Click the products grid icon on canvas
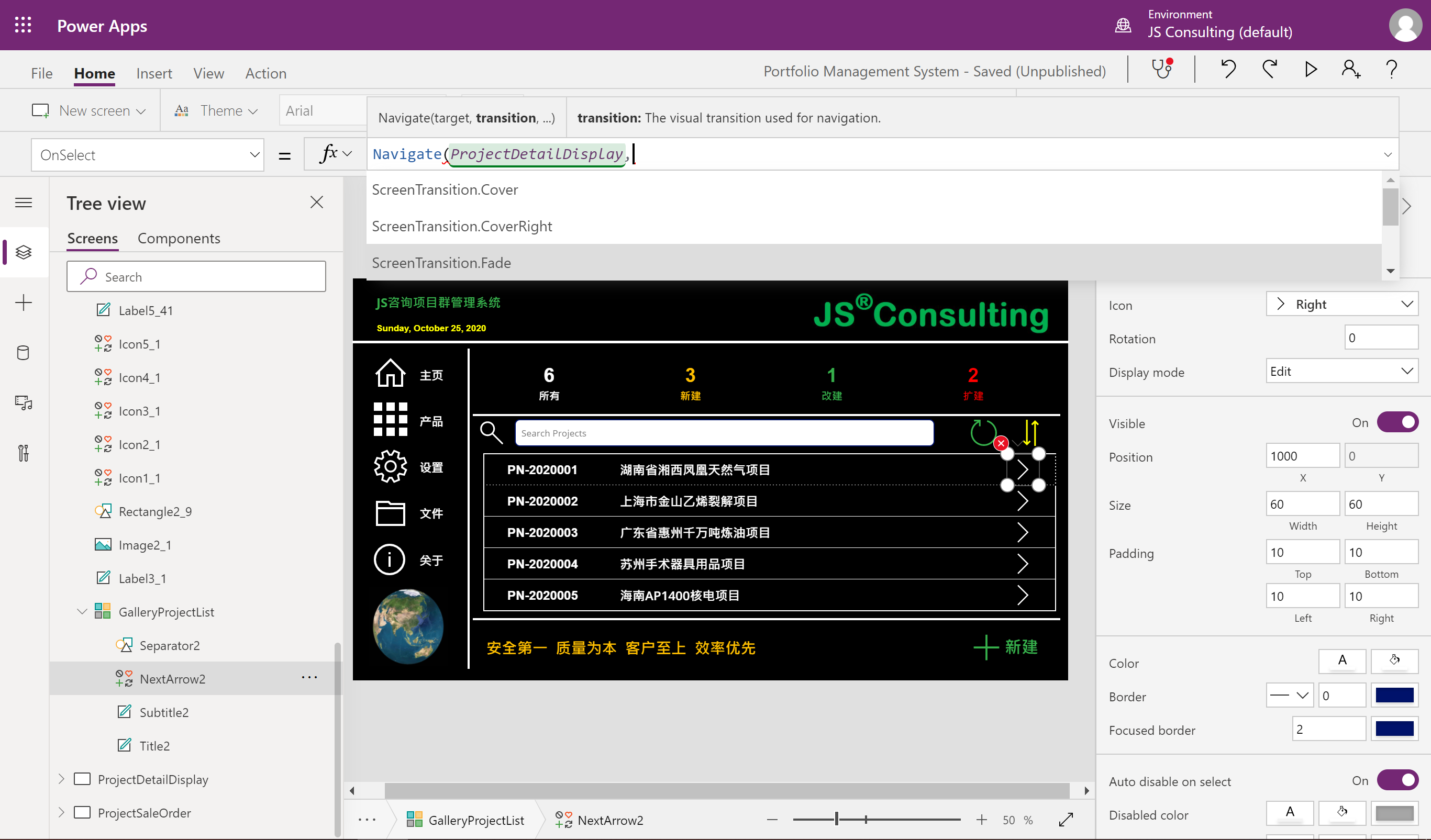Image resolution: width=1431 pixels, height=840 pixels. click(390, 420)
